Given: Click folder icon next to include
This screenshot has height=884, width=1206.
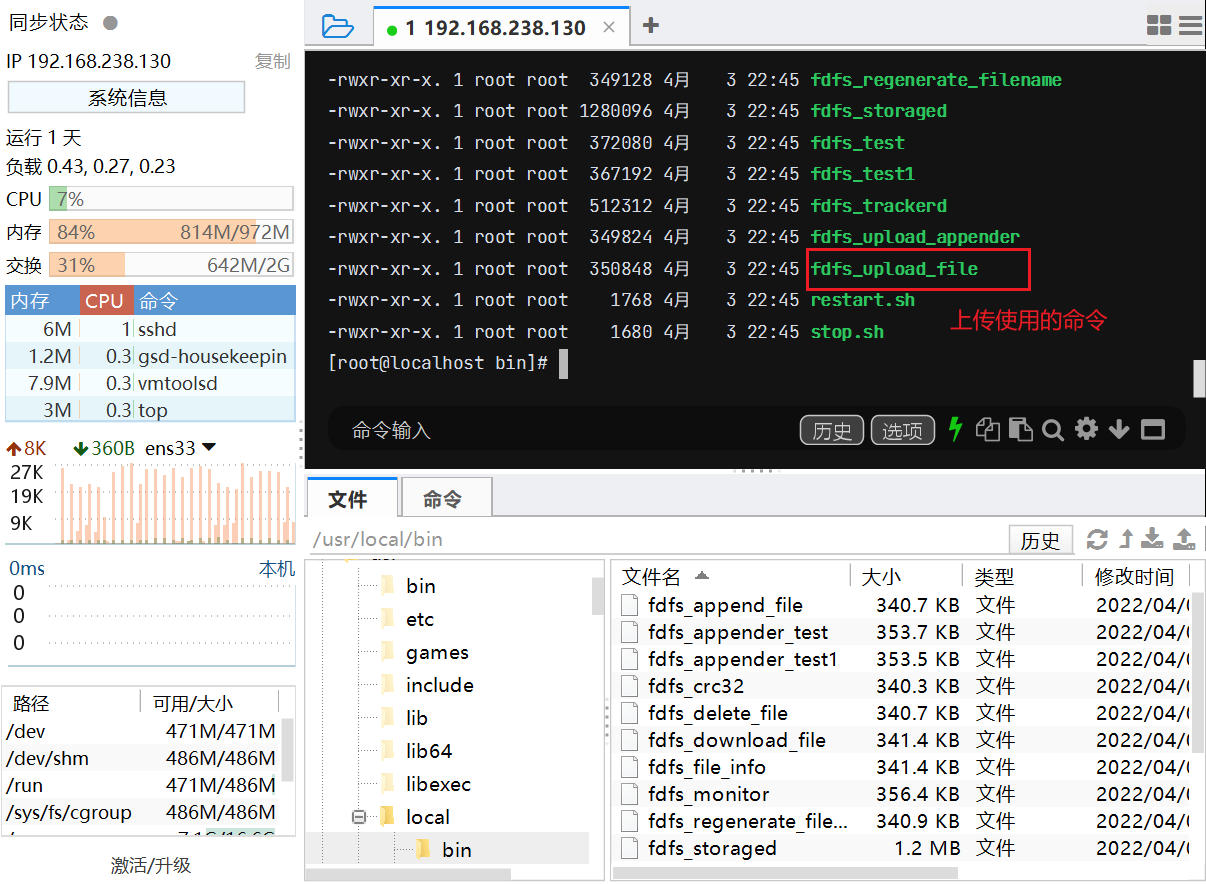Looking at the screenshot, I should tap(388, 685).
